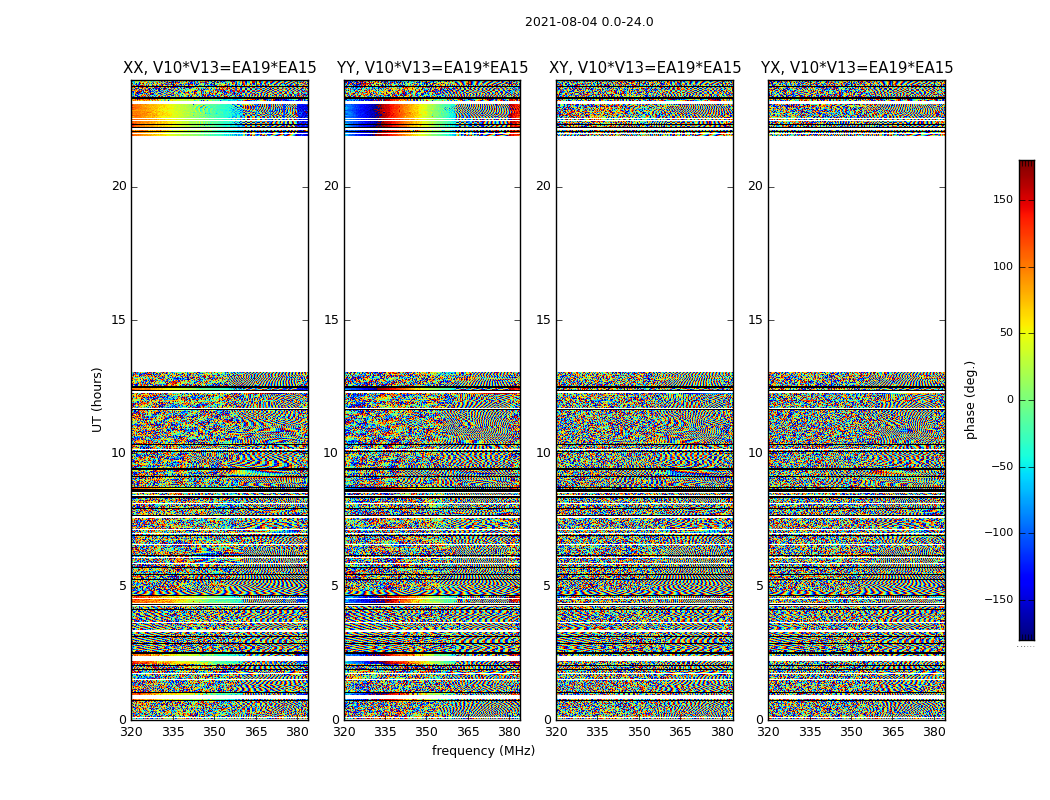Click y-axis tick 20 of YX panel
The height and width of the screenshot is (800, 1050).
pos(755,186)
